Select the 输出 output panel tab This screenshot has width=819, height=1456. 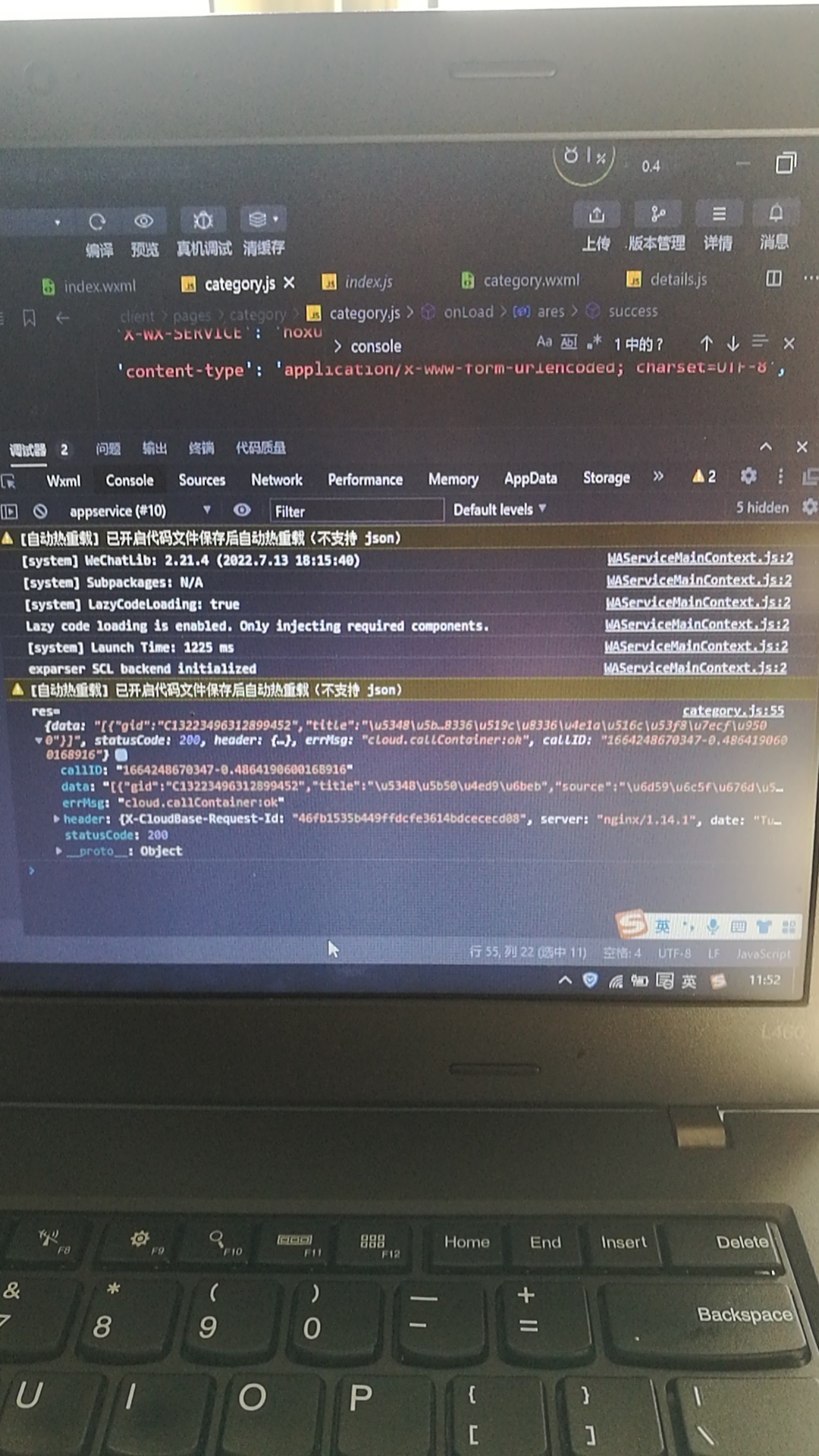point(155,448)
